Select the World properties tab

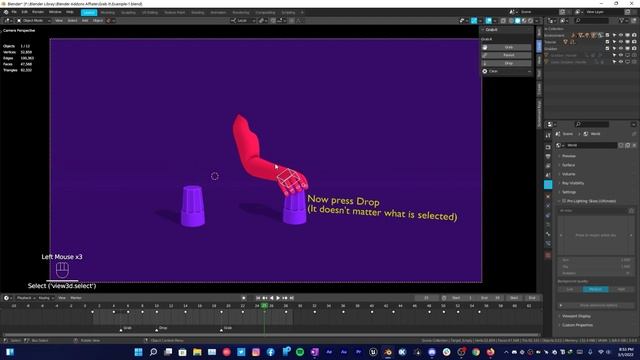pyautogui.click(x=548, y=185)
